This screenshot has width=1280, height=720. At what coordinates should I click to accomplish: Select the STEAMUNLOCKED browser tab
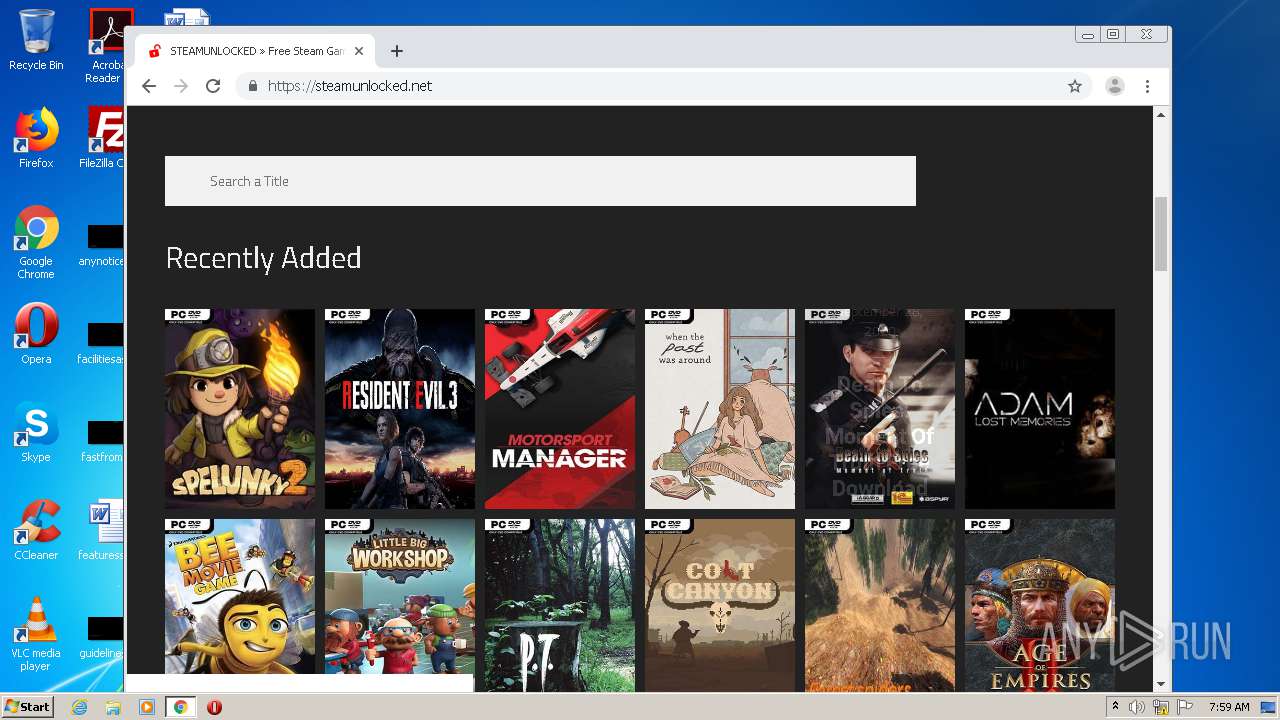click(255, 51)
